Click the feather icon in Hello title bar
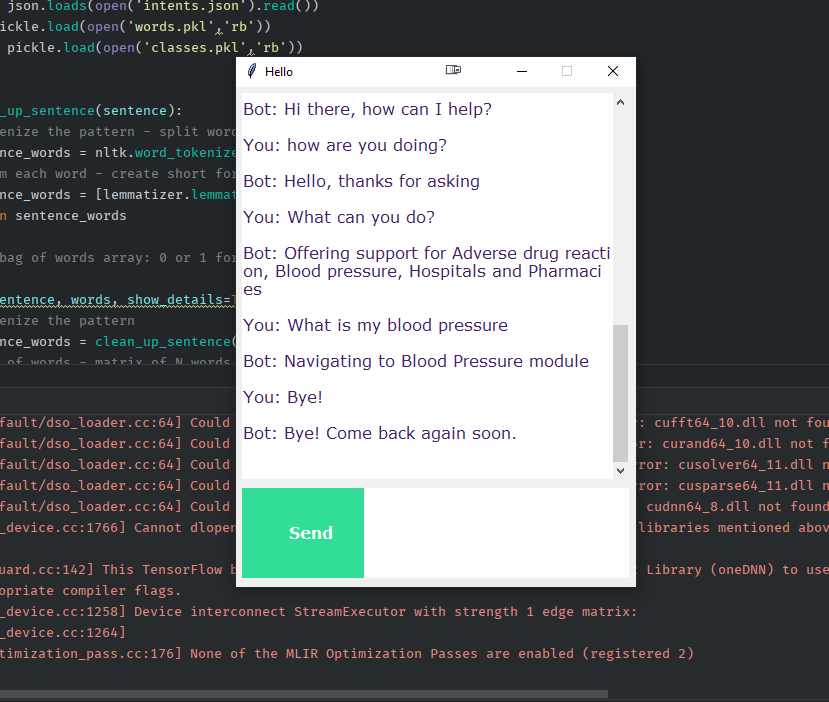Screen dimensions: 829x702 click(252, 71)
